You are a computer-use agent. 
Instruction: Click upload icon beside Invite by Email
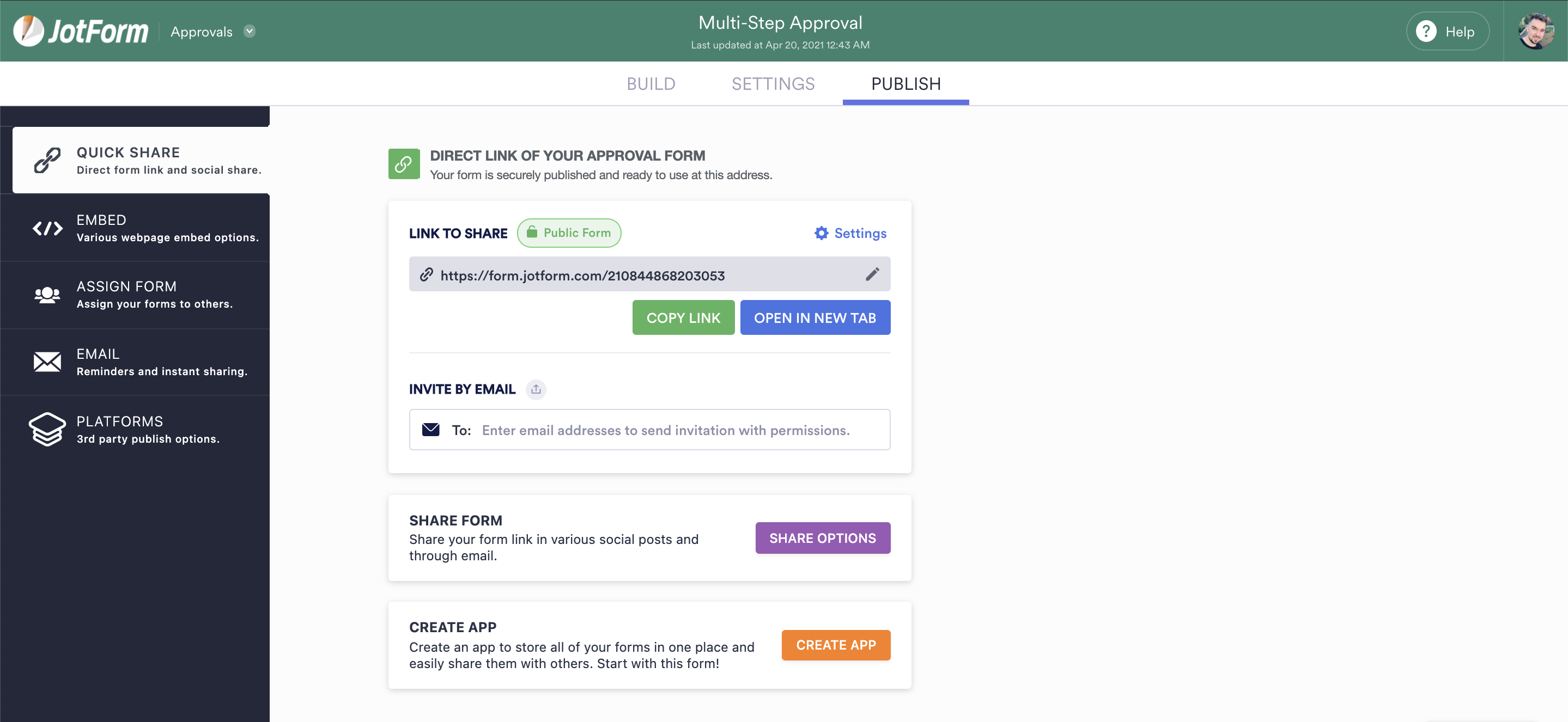pos(536,389)
